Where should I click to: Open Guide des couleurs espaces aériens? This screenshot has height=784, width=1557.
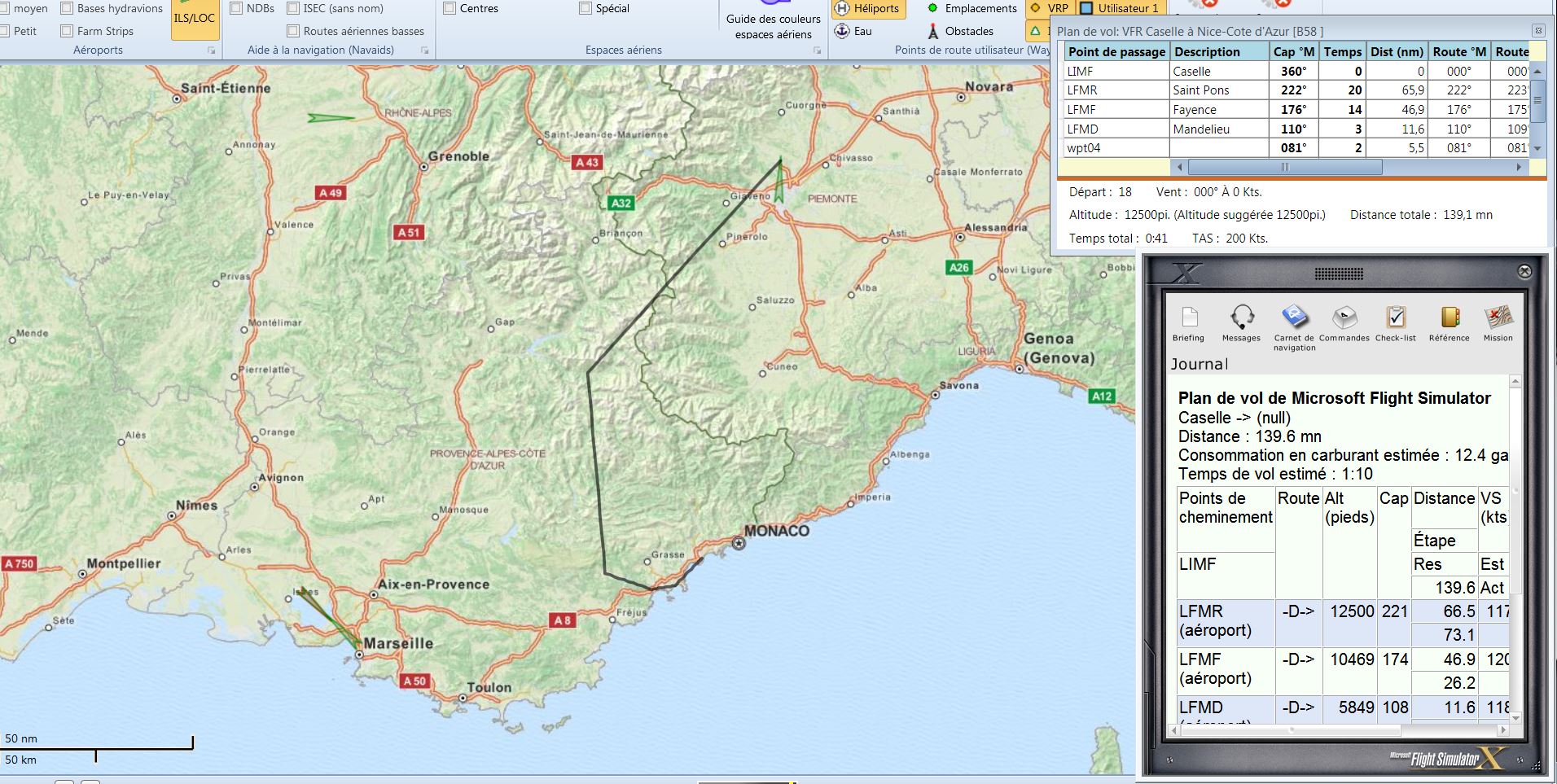[x=773, y=21]
